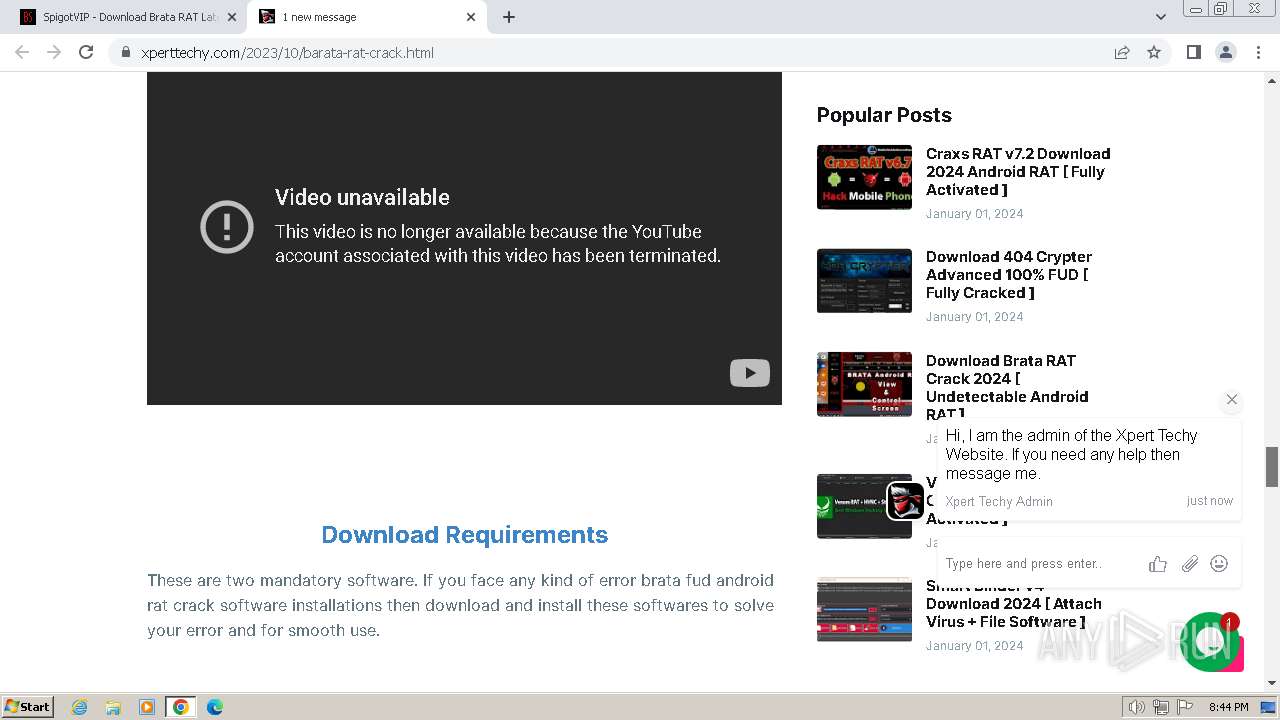Open the emoji picker in chat
1280x720 pixels.
(x=1219, y=564)
